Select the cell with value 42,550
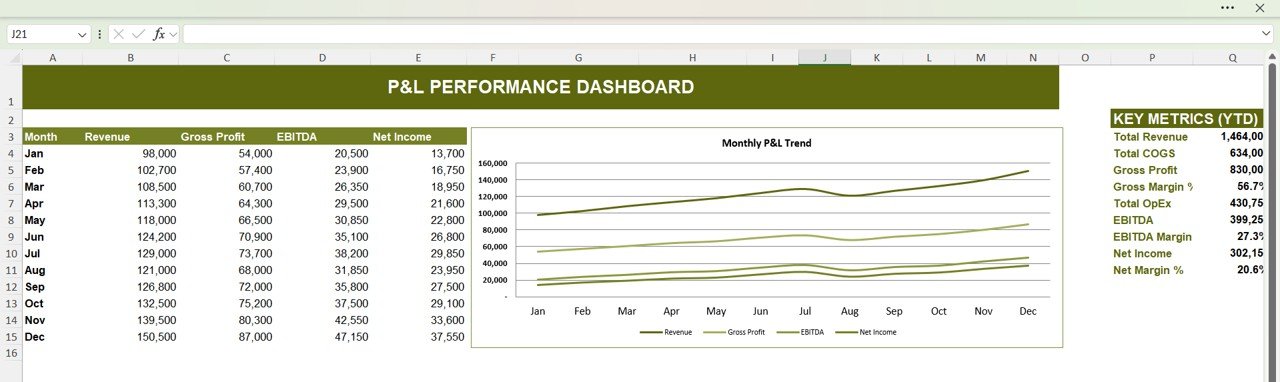The width and height of the screenshot is (1280, 382). pyautogui.click(x=323, y=320)
